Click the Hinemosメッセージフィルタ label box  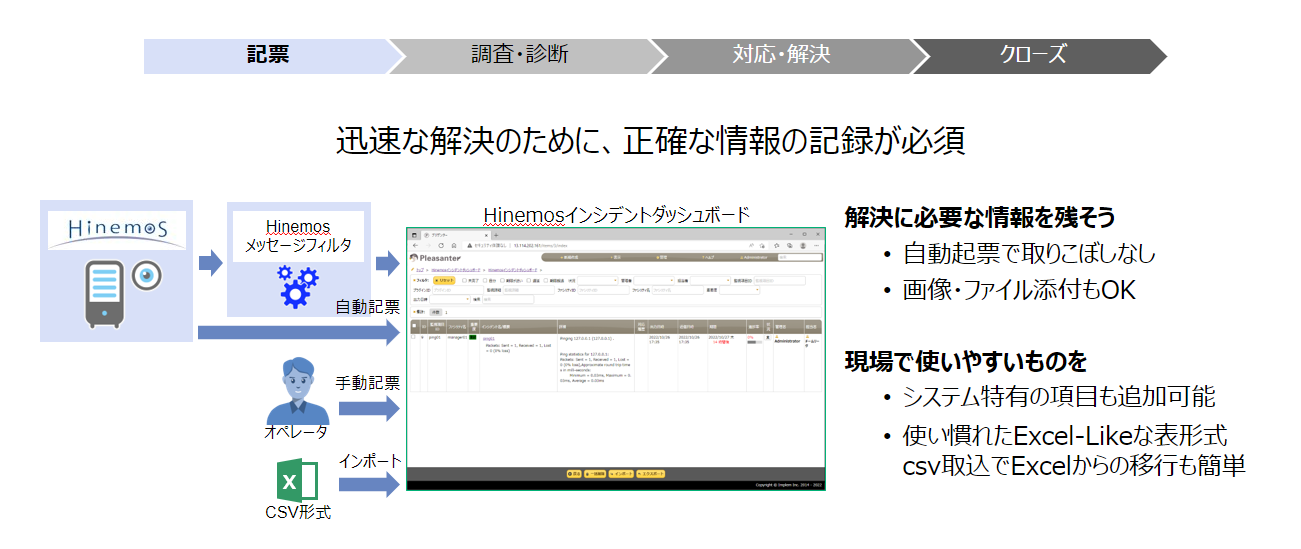(299, 236)
